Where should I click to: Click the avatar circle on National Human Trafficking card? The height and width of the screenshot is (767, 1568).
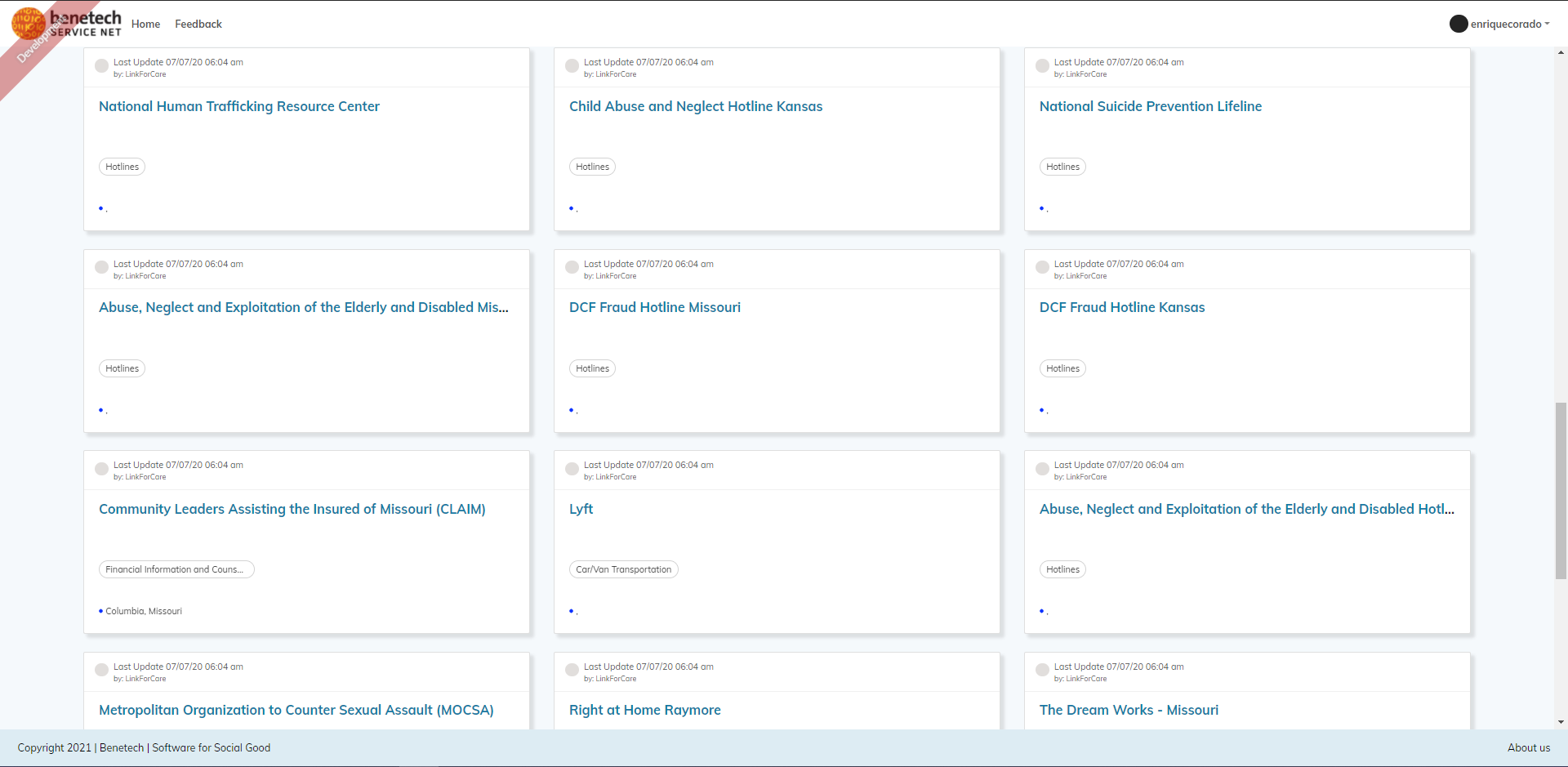pos(101,65)
